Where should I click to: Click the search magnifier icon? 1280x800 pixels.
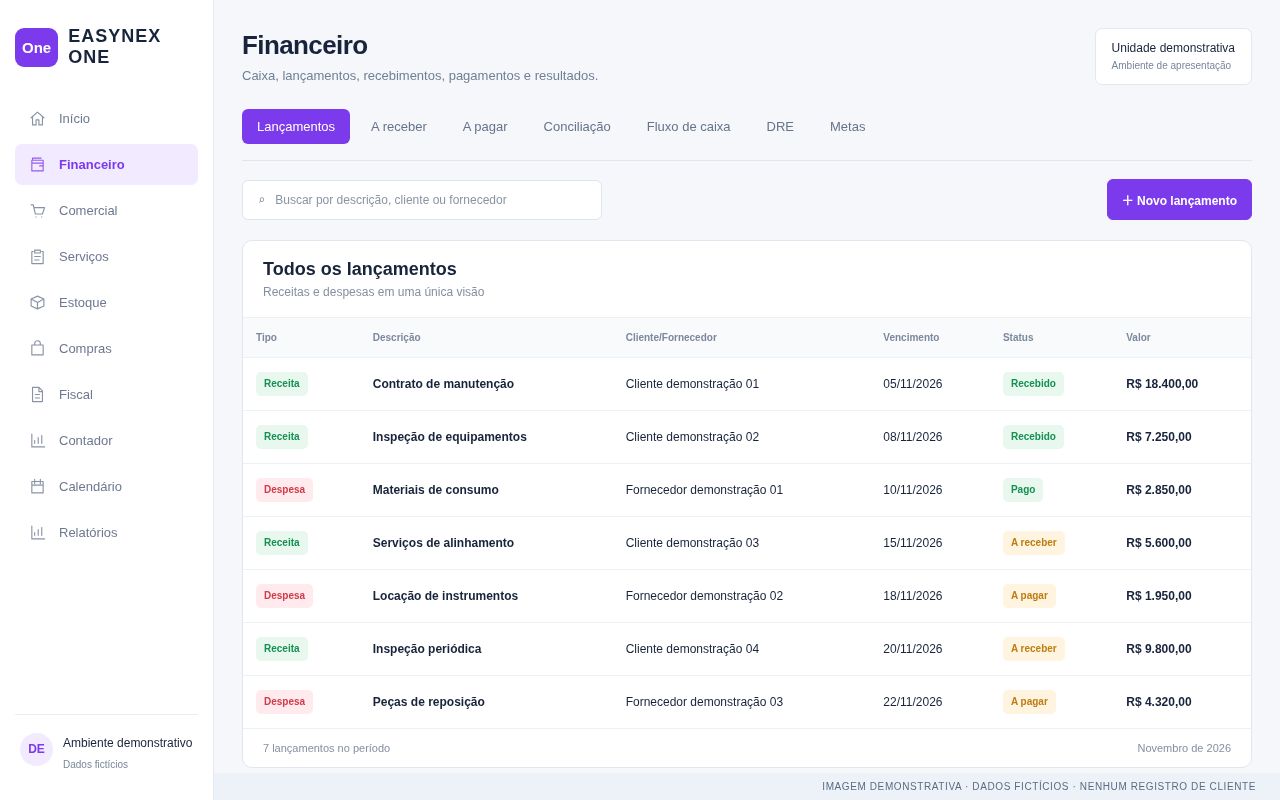pyautogui.click(x=262, y=200)
